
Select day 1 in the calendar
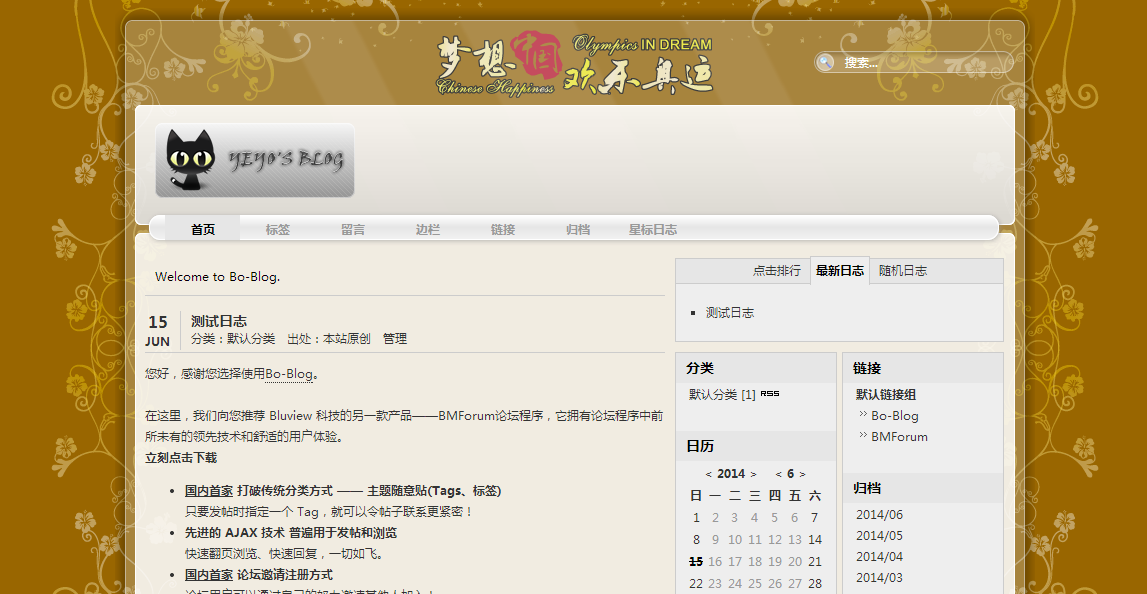click(696, 518)
